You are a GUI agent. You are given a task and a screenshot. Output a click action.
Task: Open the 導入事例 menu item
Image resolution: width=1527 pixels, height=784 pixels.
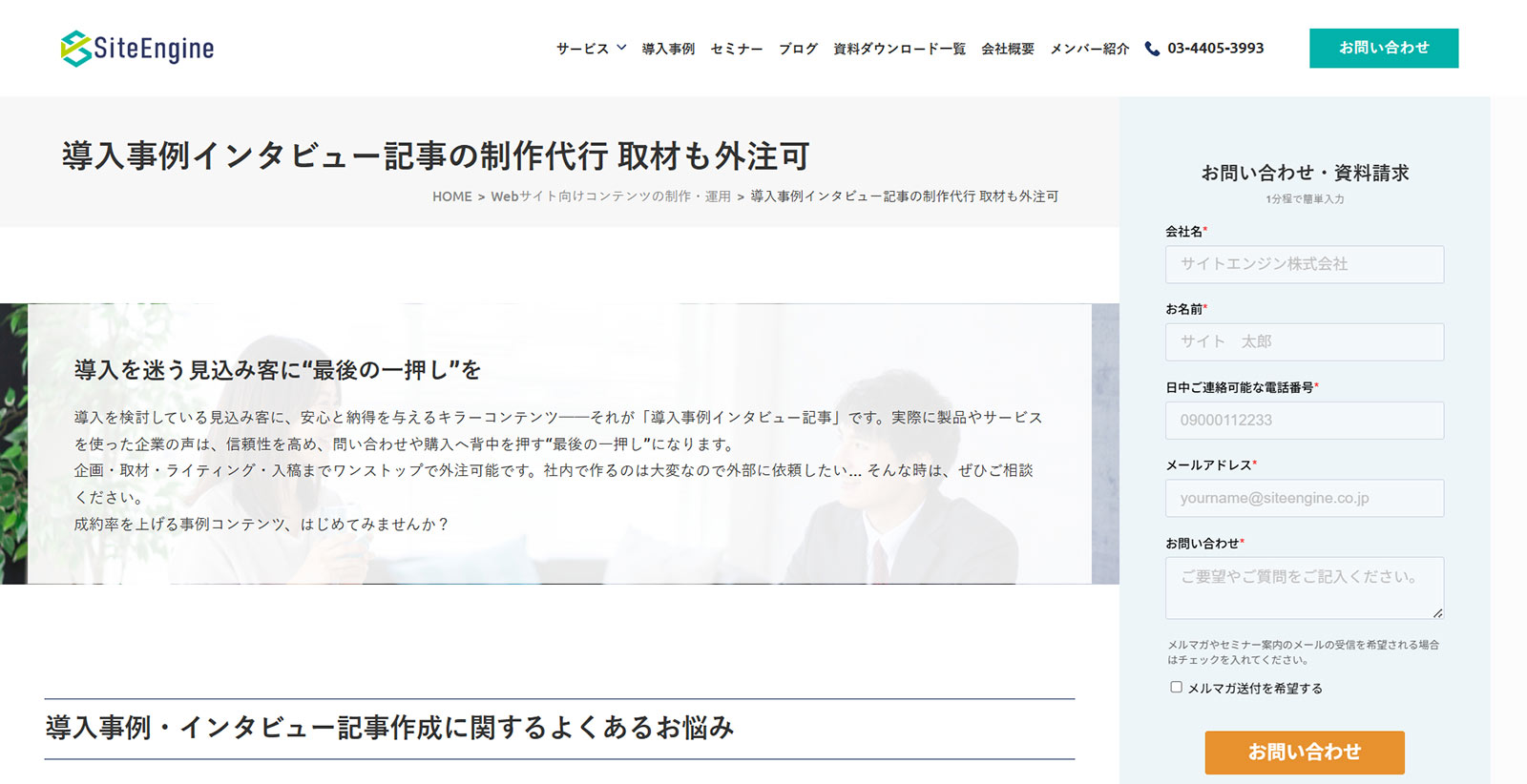click(x=668, y=49)
